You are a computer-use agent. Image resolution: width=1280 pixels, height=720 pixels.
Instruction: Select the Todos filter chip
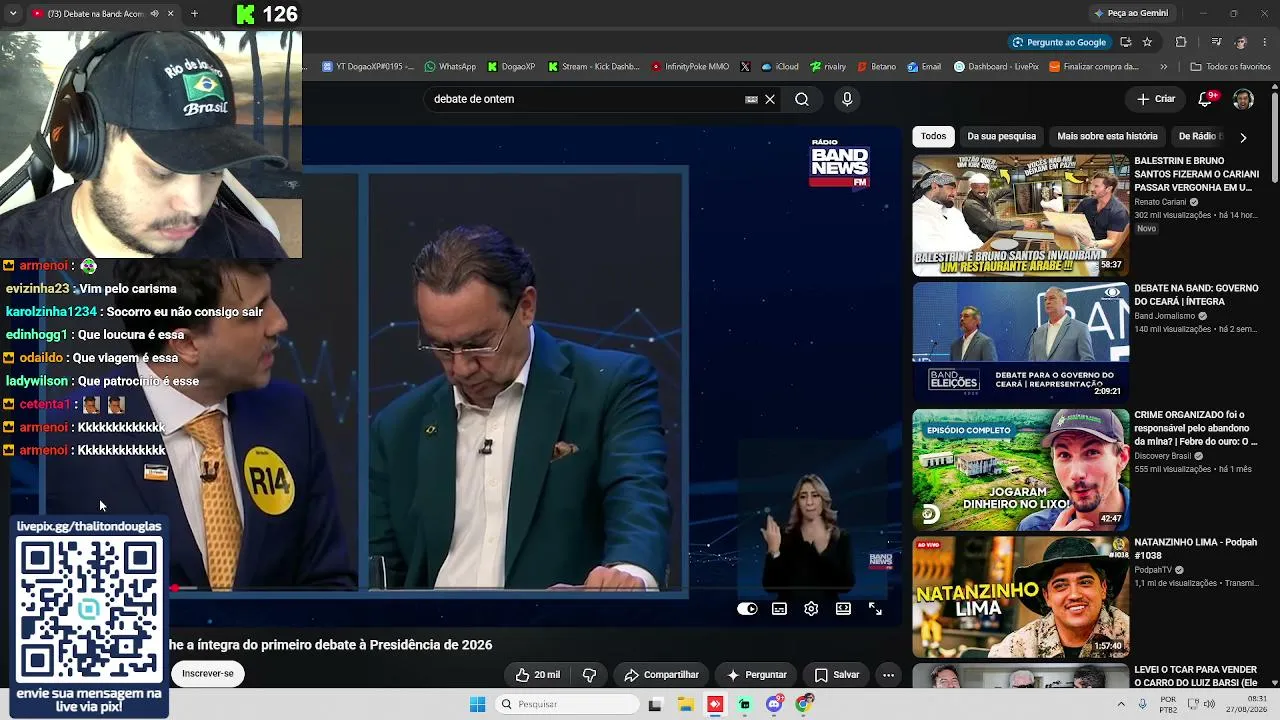[x=933, y=136]
